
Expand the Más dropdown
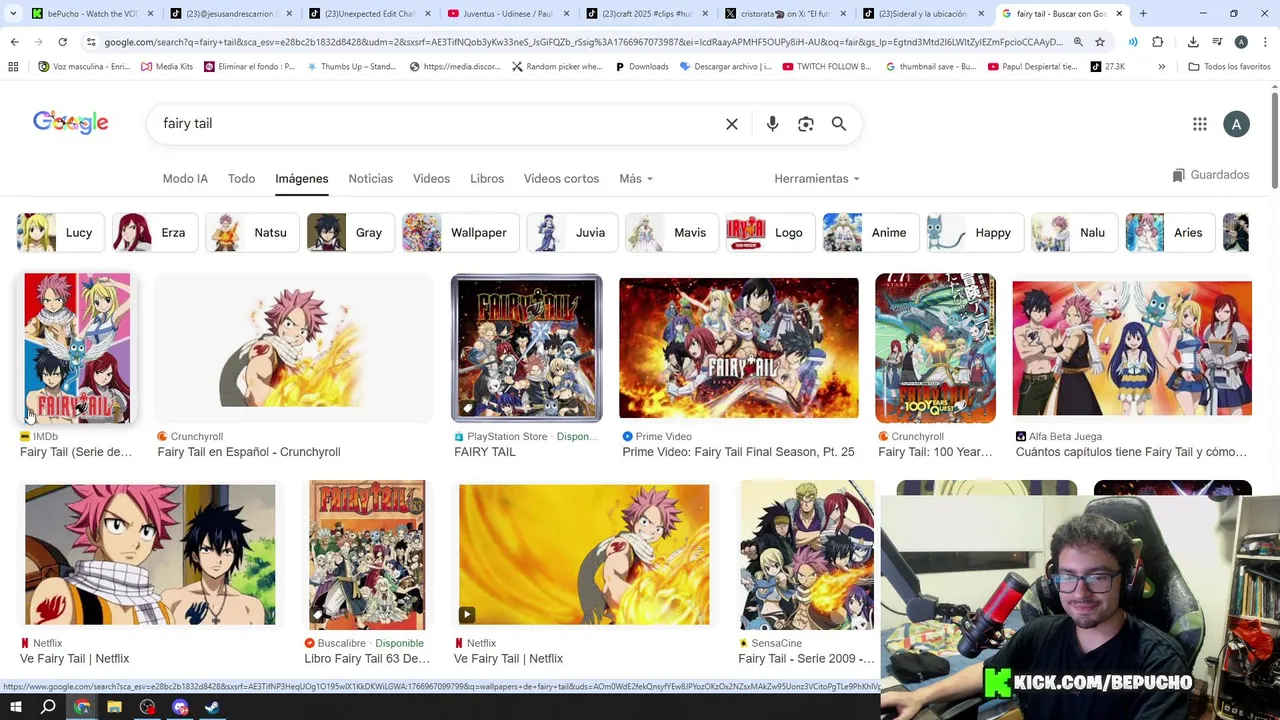(636, 178)
